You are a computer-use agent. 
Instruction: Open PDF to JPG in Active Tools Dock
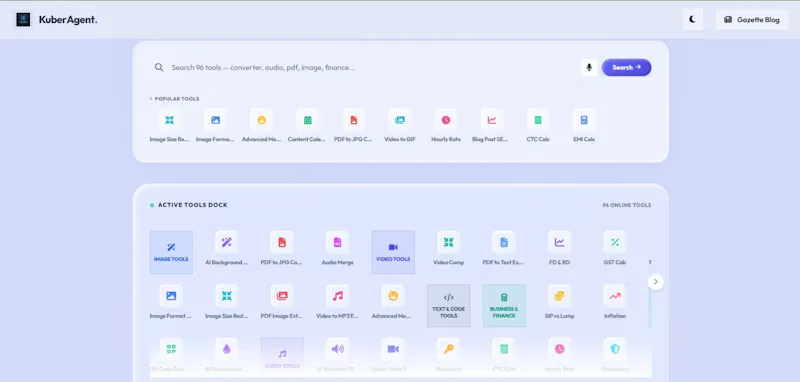click(x=282, y=249)
